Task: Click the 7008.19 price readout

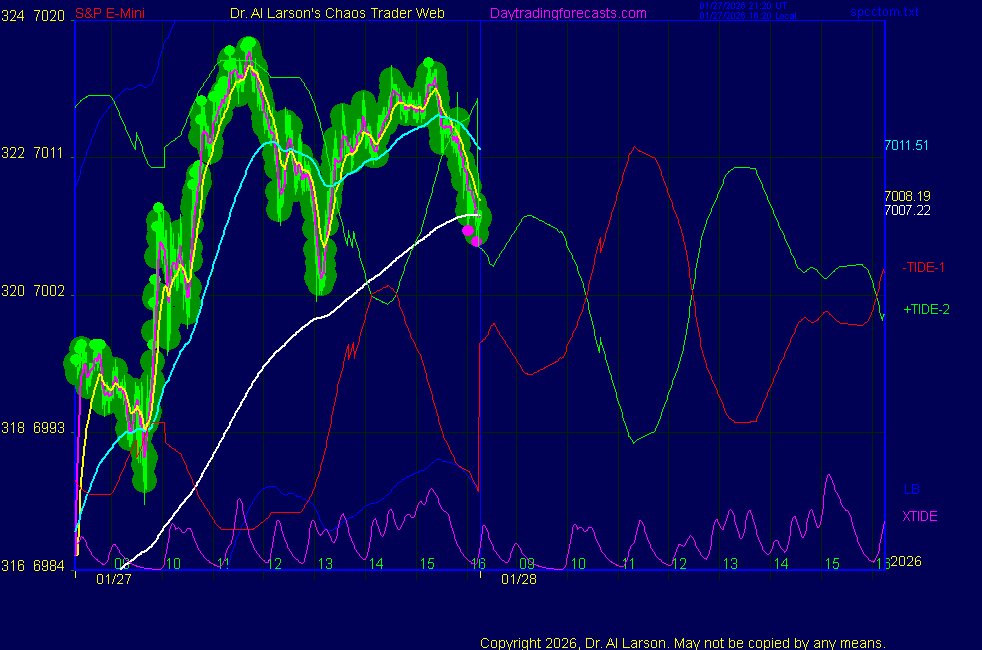Action: [907, 196]
